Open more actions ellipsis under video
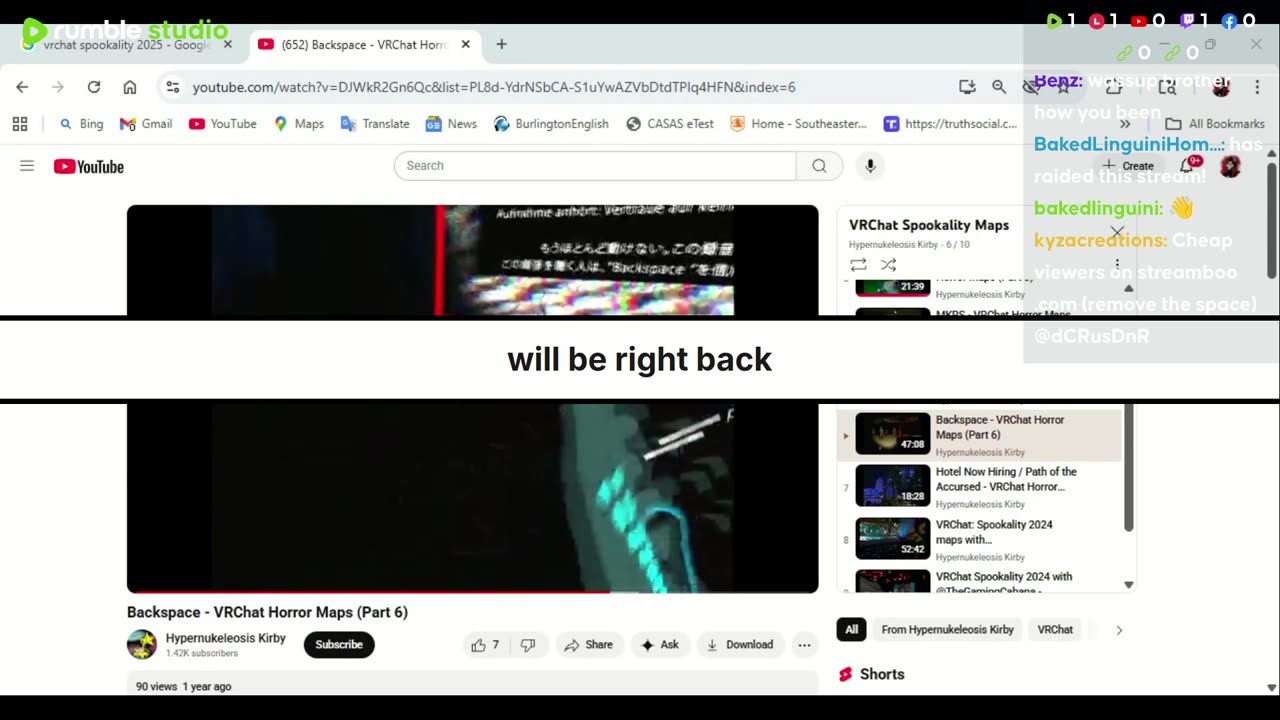Viewport: 1280px width, 720px height. [x=804, y=645]
